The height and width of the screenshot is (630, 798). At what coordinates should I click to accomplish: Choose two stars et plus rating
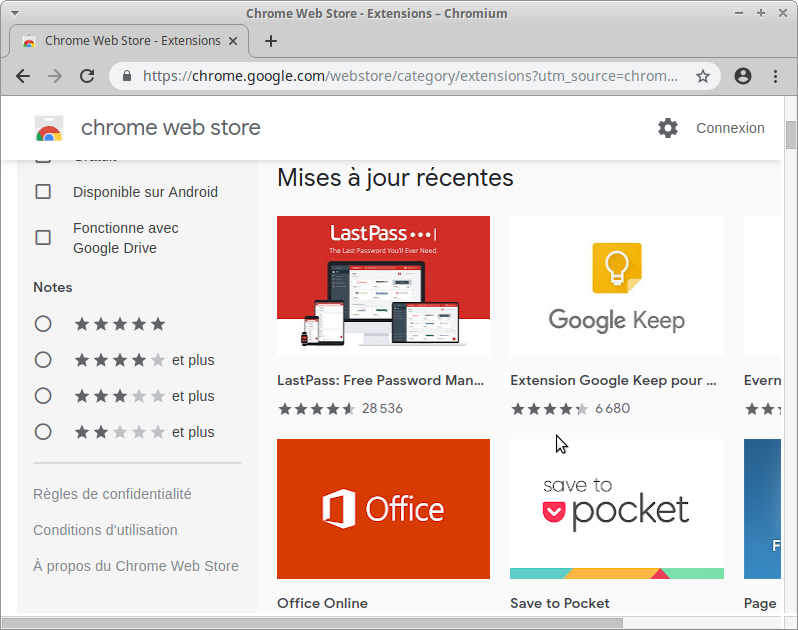[43, 432]
